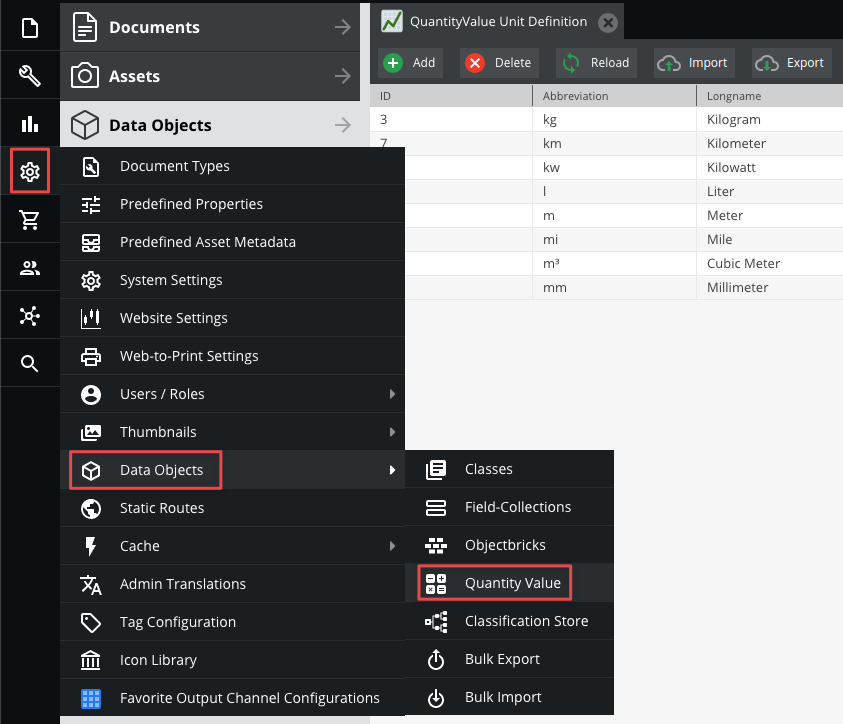Click the Export button label
843x724 pixels.
[x=805, y=63]
